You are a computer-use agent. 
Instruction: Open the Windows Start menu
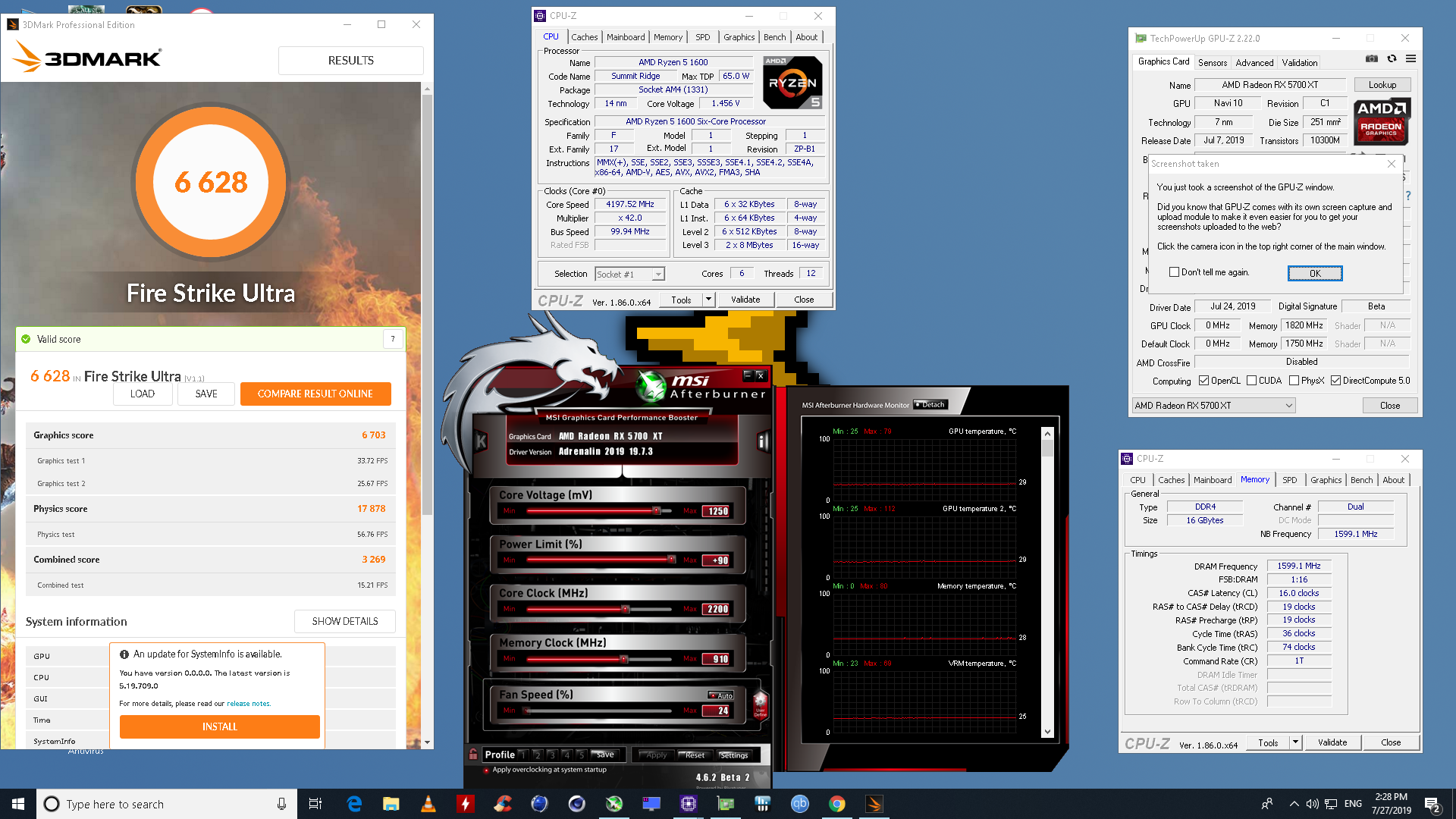coord(18,804)
